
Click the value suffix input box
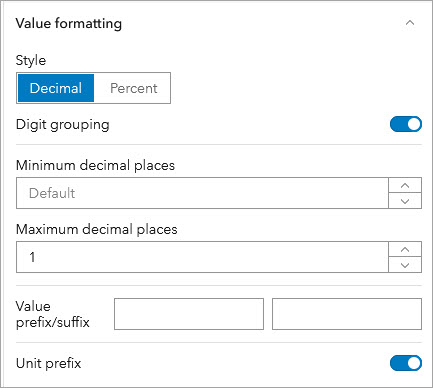tap(347, 314)
